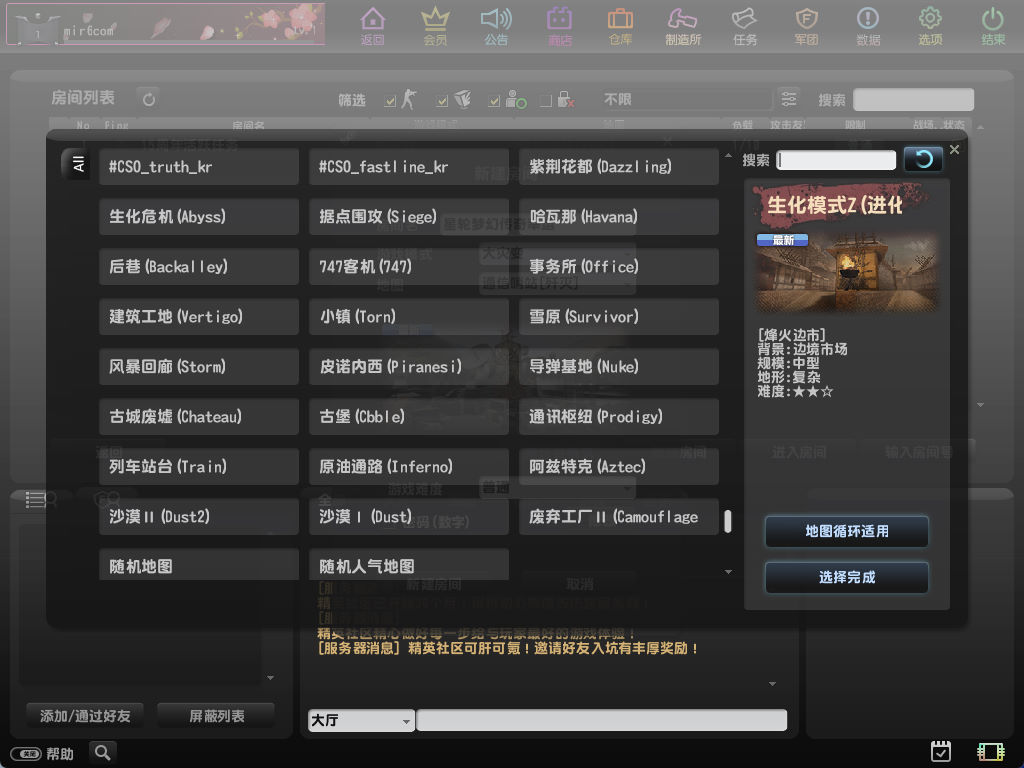Click the friends list scroll down arrow
Screen dimensions: 1024x768
click(270, 678)
